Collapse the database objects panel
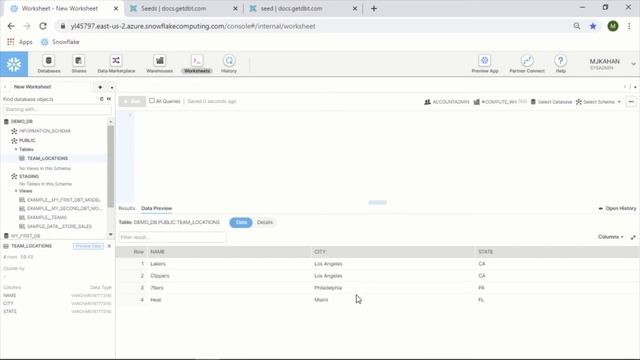Image resolution: width=640 pixels, height=360 pixels. pos(109,99)
